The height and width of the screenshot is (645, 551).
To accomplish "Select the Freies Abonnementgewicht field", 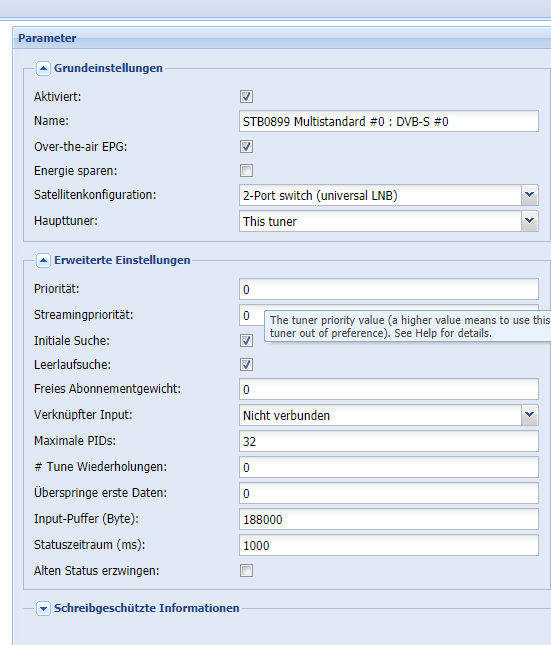I will [388, 389].
